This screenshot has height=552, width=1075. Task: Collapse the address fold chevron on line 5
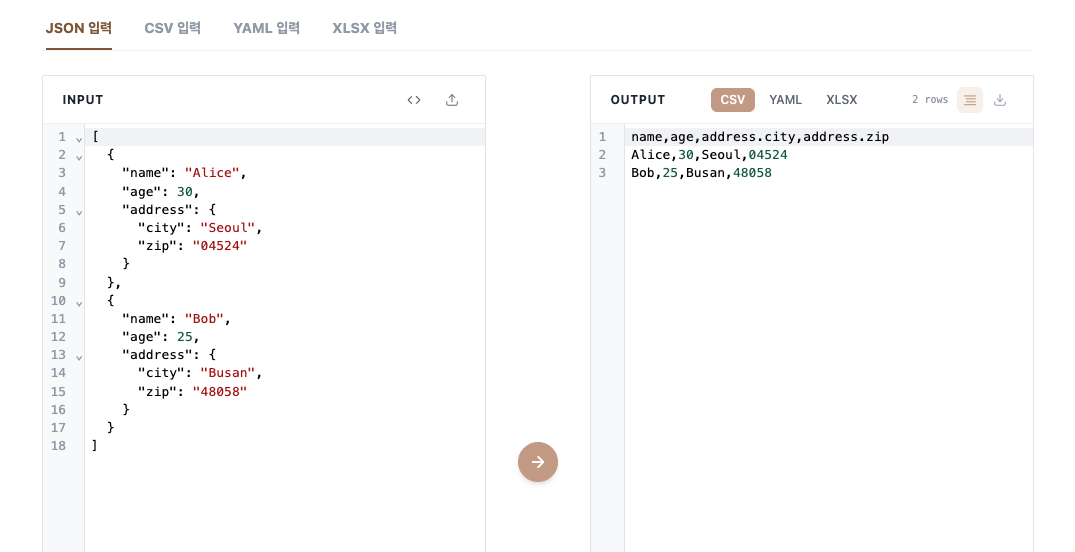pos(79,212)
